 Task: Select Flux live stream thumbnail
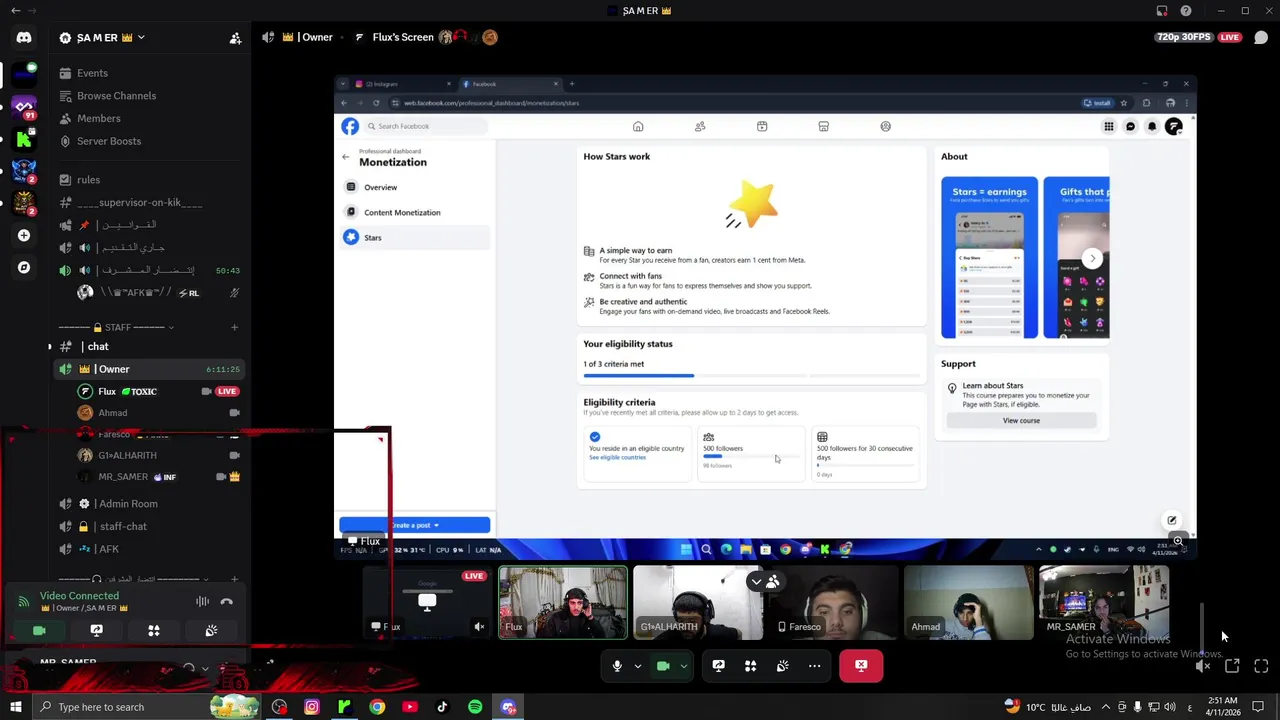427,602
